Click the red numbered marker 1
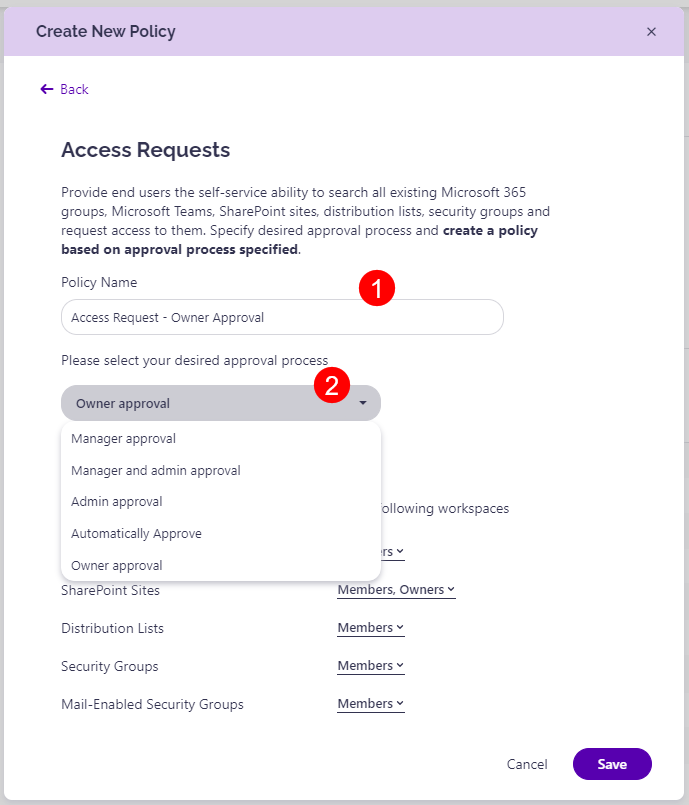 (377, 287)
